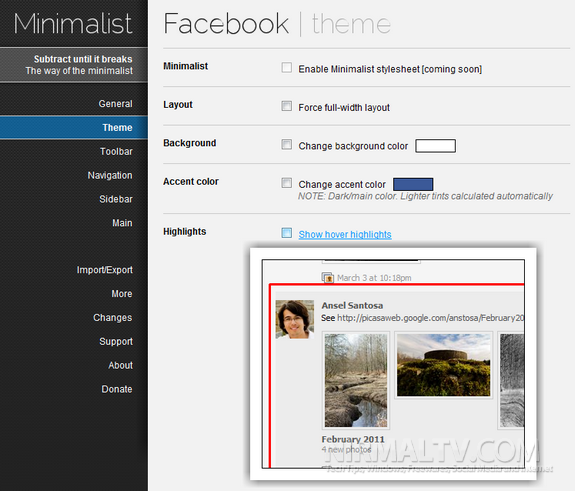
Task: Open the Support page
Action: point(116,341)
